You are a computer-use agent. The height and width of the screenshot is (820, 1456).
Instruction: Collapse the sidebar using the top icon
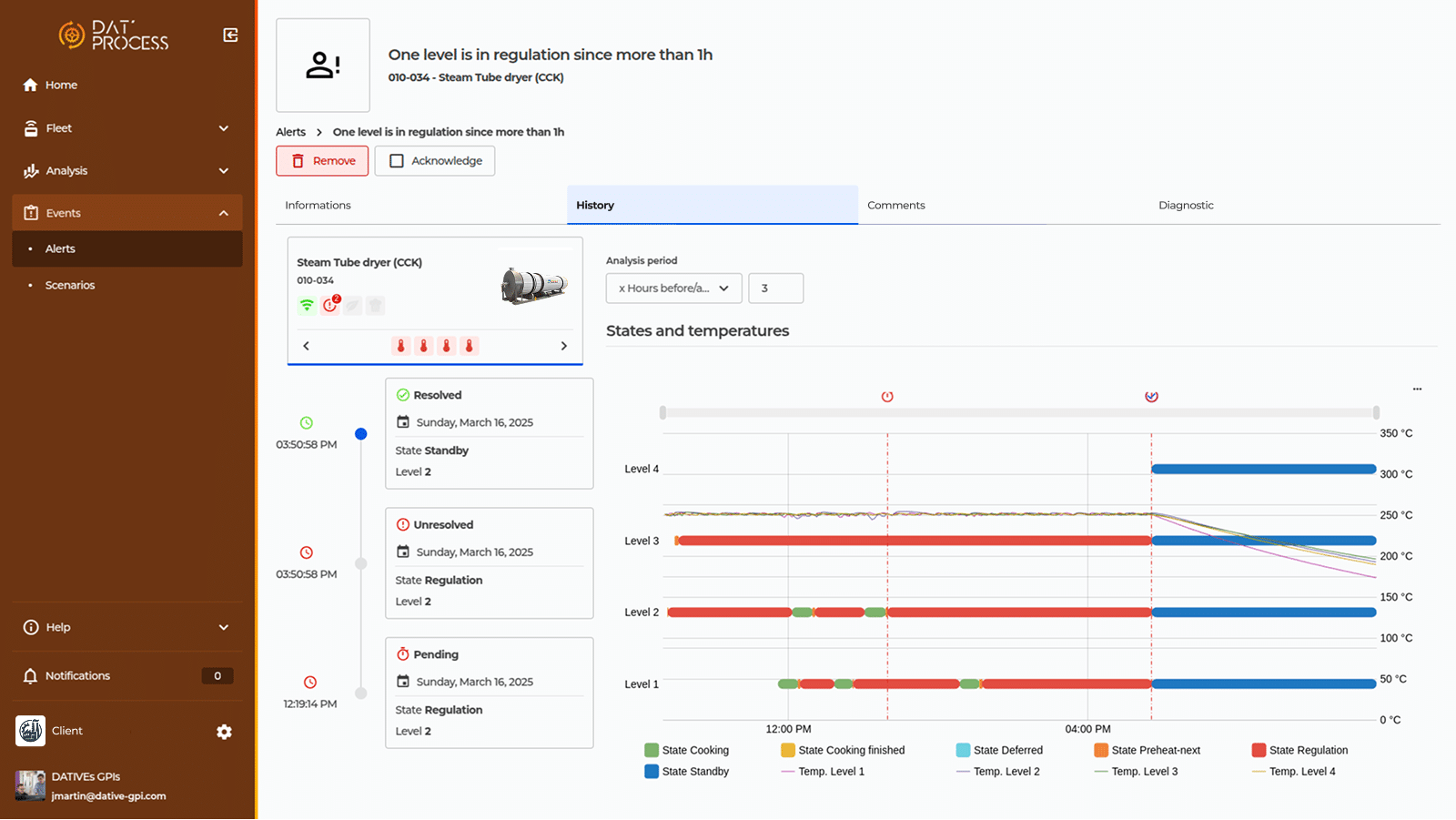point(230,35)
